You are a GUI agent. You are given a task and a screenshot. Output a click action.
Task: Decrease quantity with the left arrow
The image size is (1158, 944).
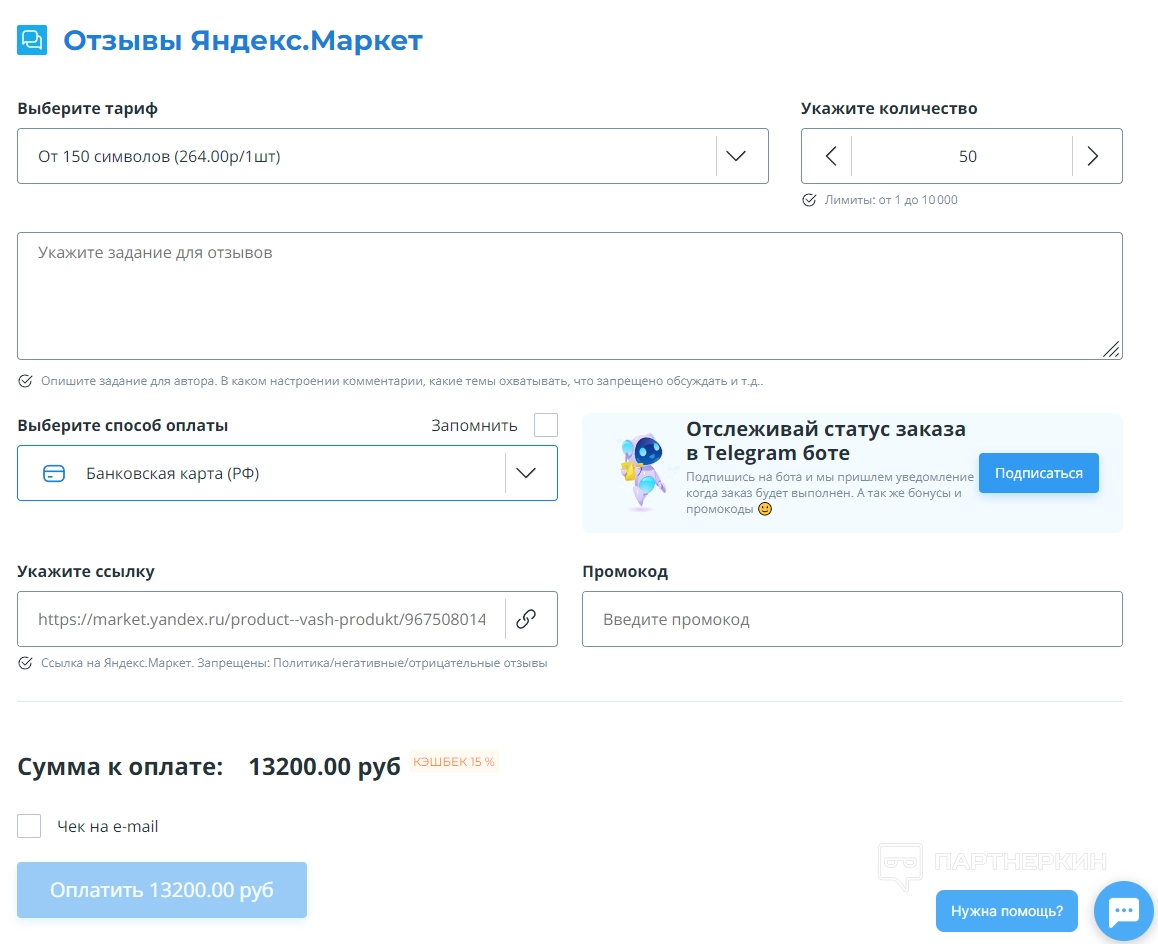pos(831,156)
